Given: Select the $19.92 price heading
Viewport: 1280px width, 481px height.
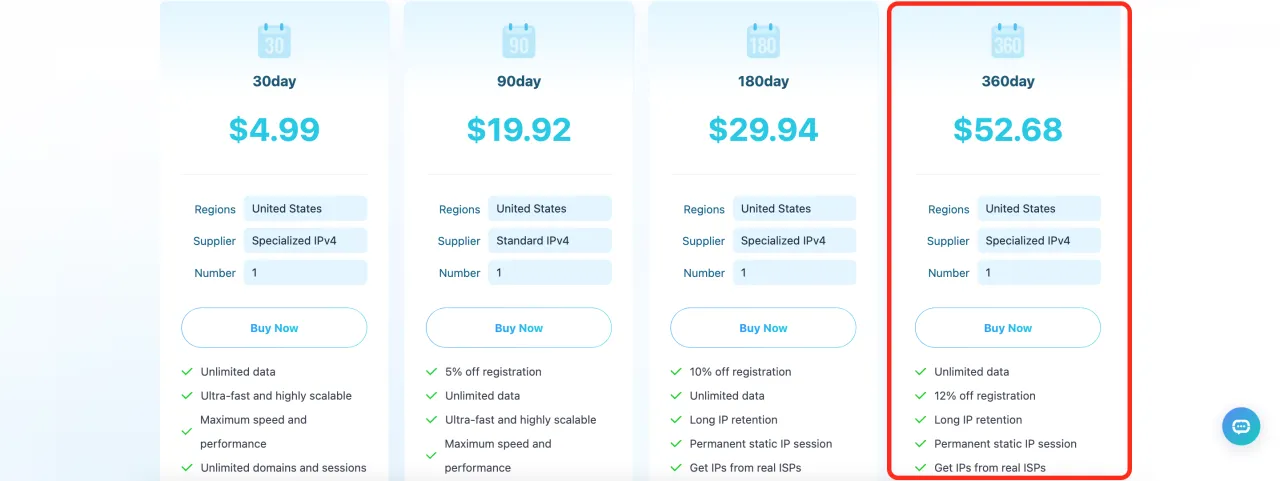Looking at the screenshot, I should (x=519, y=130).
